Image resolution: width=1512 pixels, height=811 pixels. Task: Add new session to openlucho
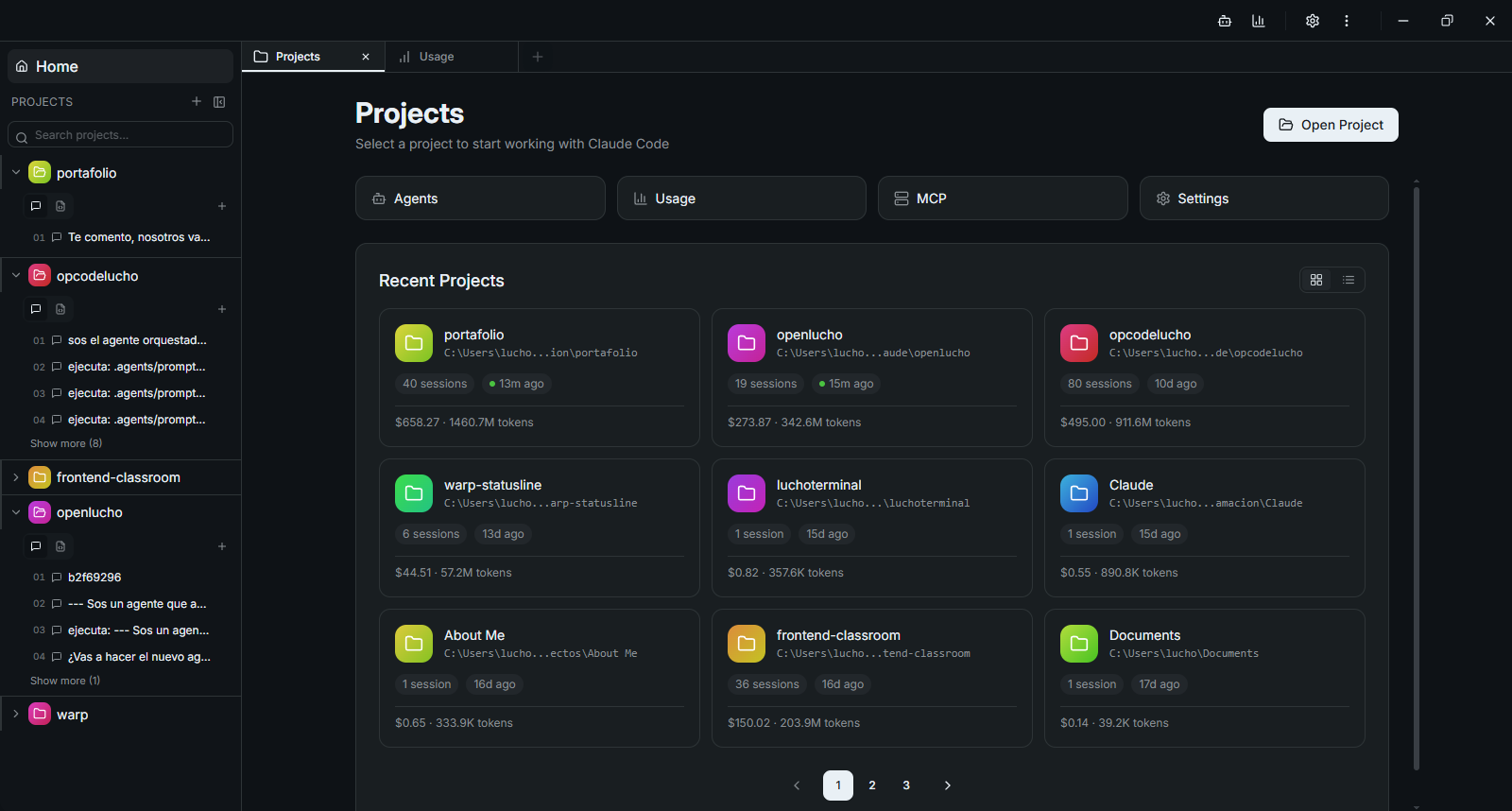point(222,546)
